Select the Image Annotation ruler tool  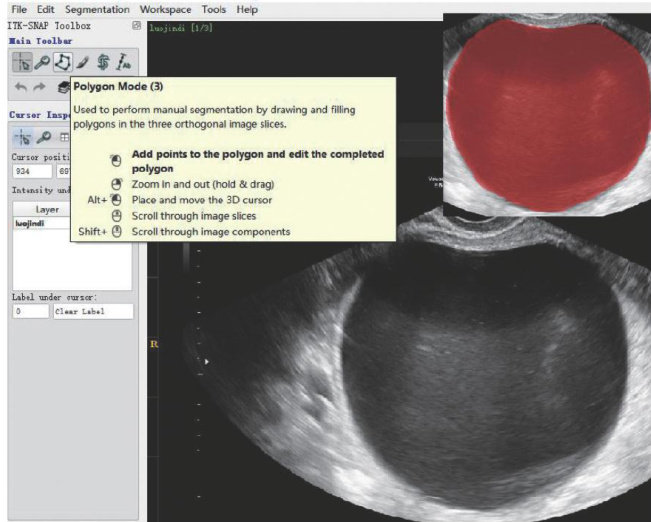[x=123, y=62]
